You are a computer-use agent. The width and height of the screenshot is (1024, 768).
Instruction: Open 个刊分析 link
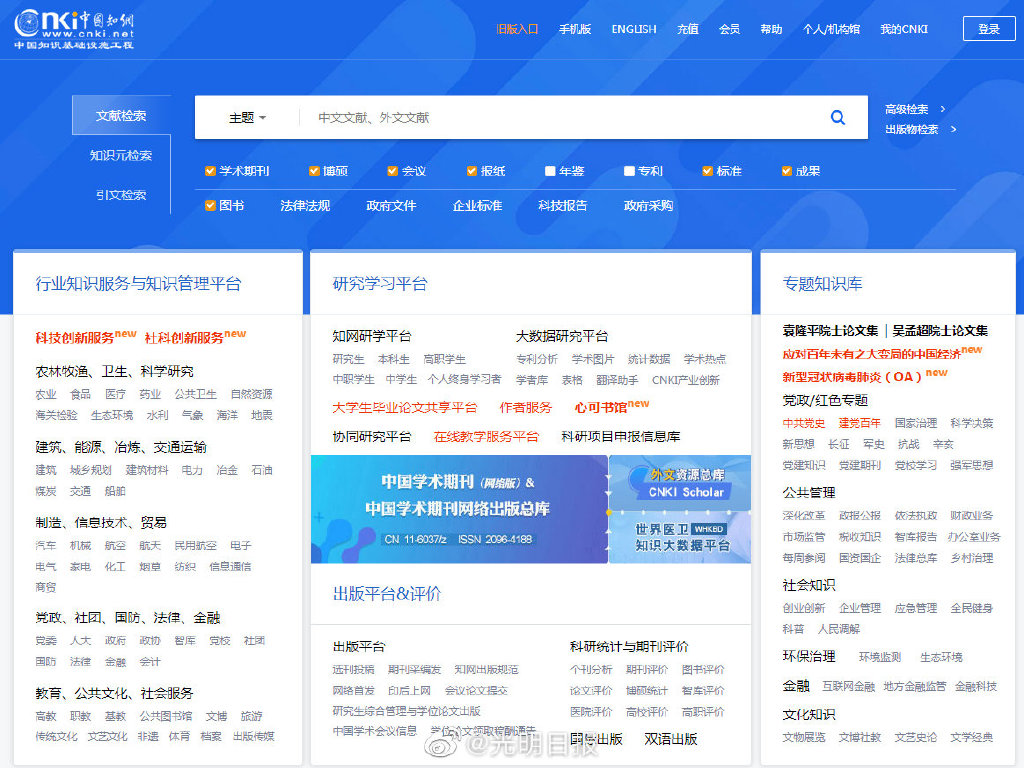point(591,669)
